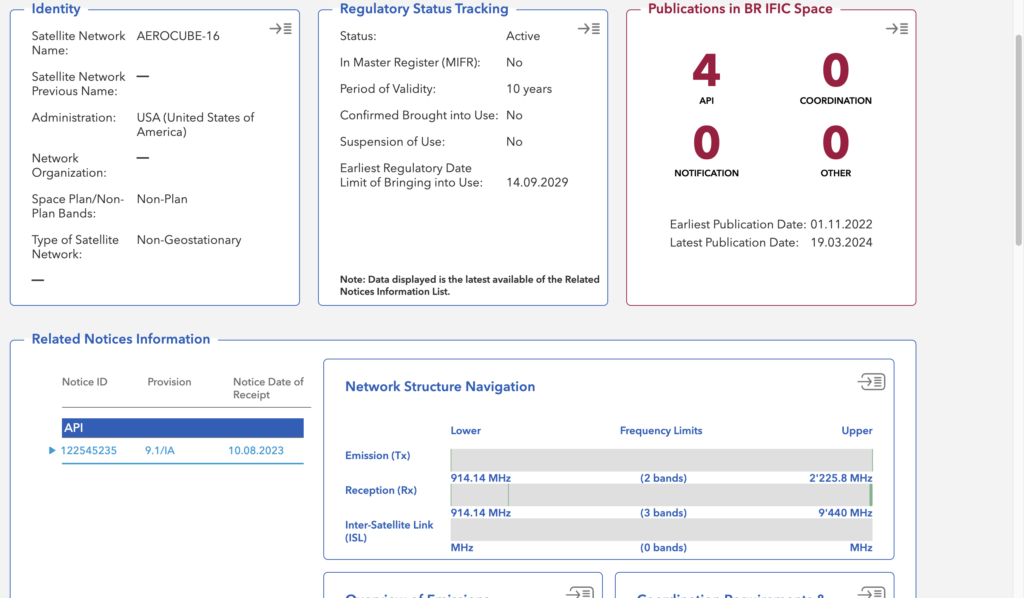Open Publications in BR IFIC details icon
Image resolution: width=1024 pixels, height=598 pixels.
coord(897,29)
